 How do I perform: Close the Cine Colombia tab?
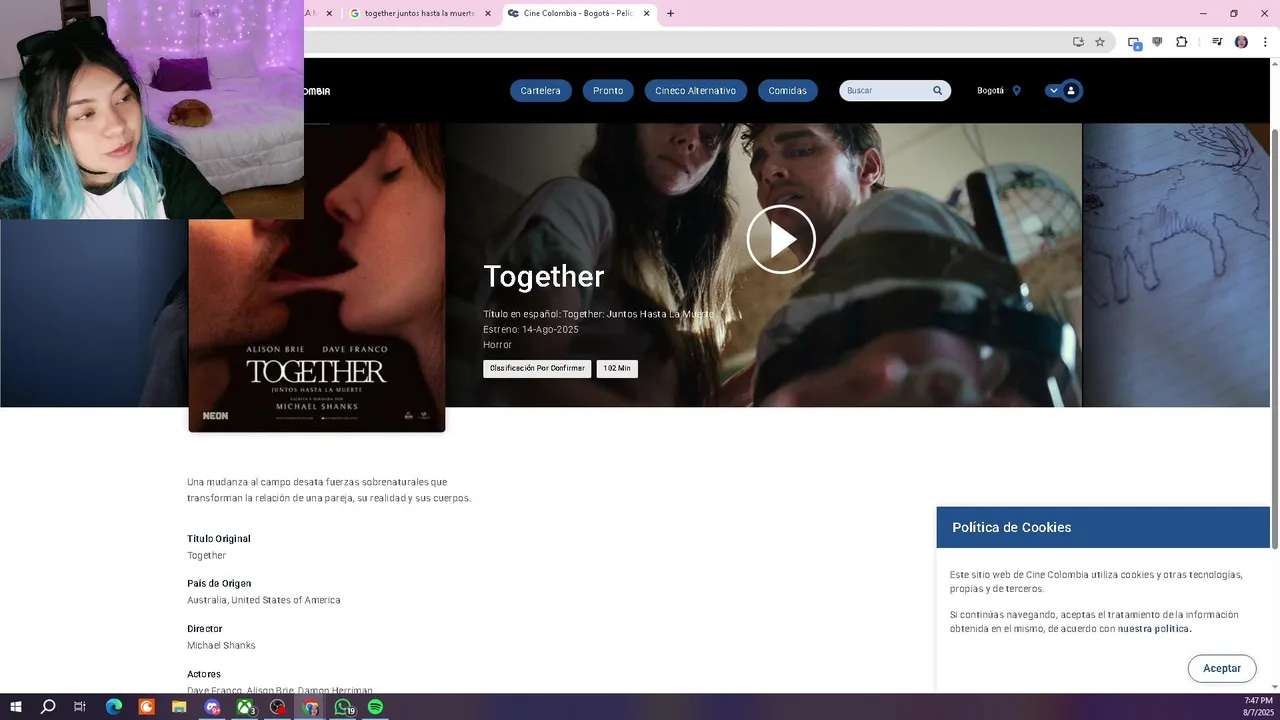646,14
